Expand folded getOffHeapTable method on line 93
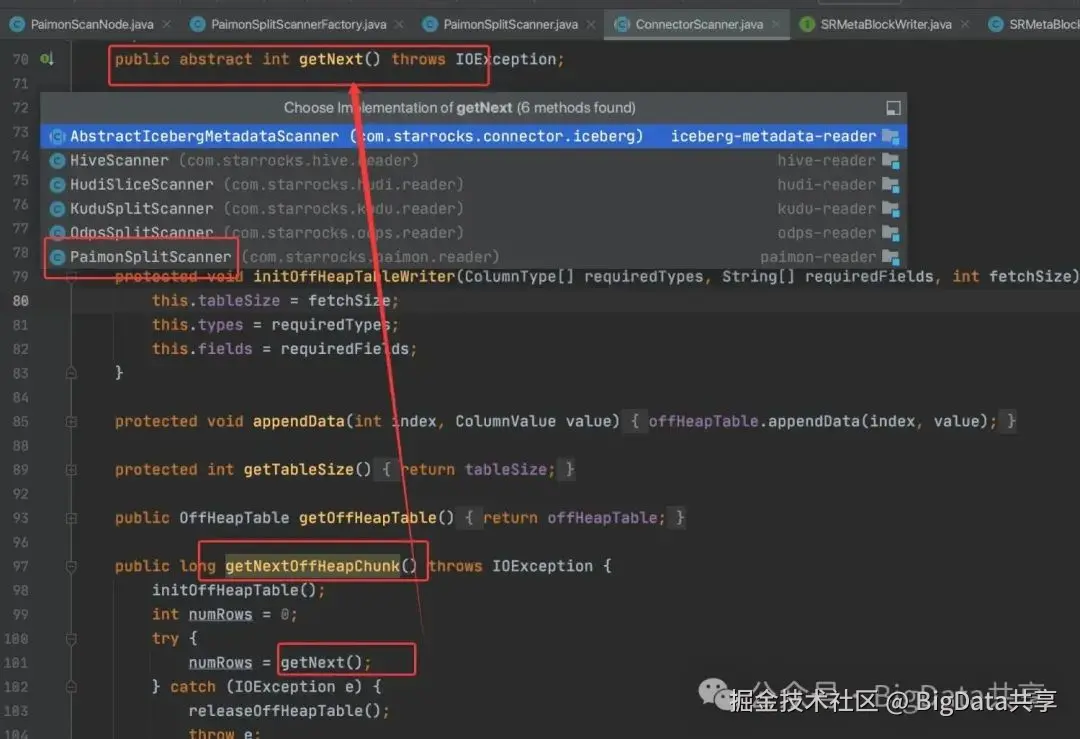 (x=71, y=517)
